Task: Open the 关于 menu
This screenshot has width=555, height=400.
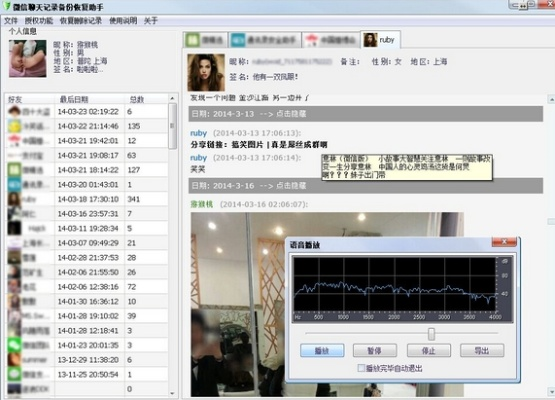Action: 150,21
